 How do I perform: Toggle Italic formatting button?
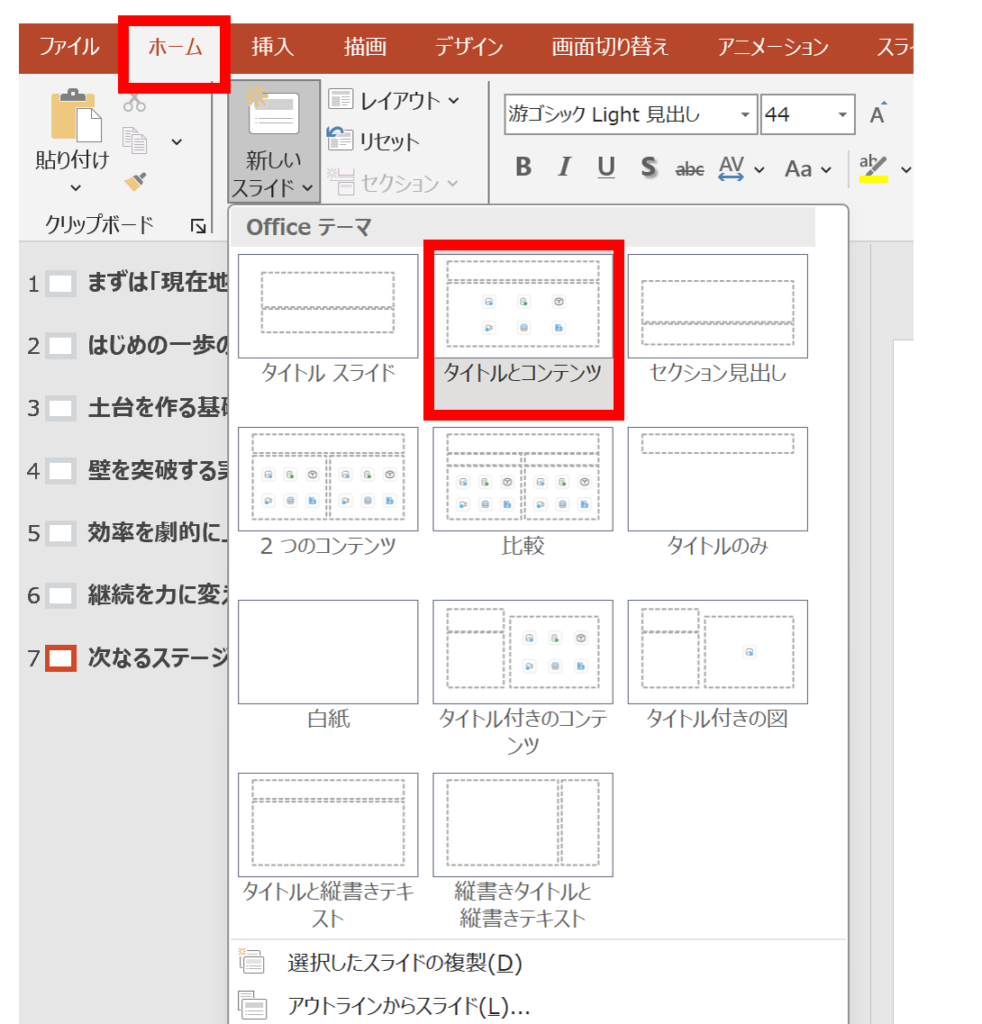point(564,168)
